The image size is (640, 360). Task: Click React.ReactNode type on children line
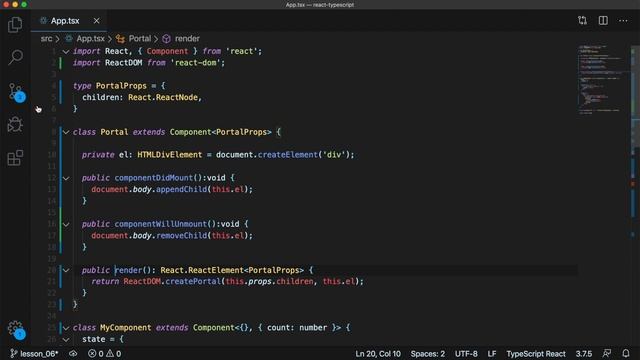(163, 97)
